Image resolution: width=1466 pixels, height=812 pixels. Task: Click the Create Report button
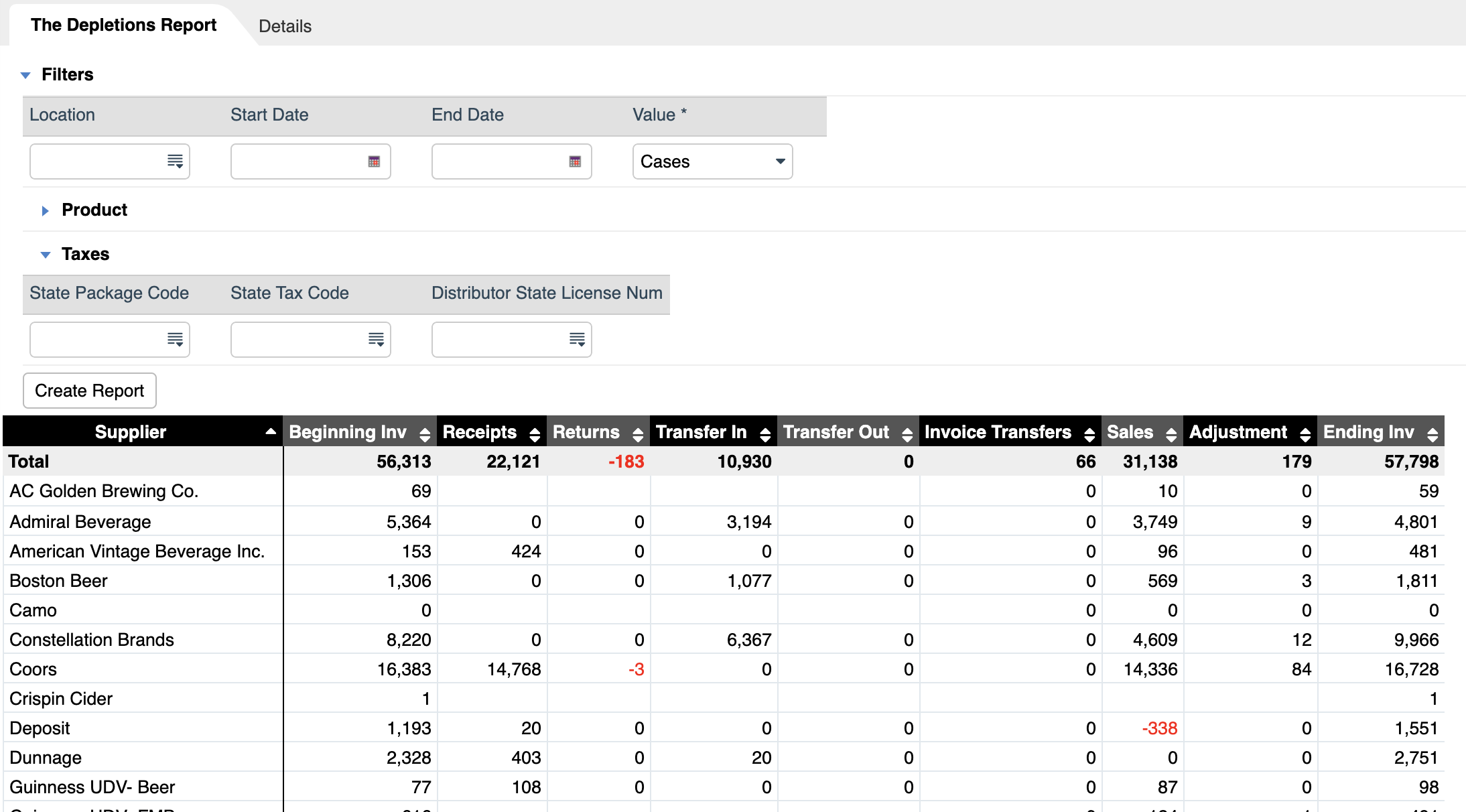tap(90, 391)
